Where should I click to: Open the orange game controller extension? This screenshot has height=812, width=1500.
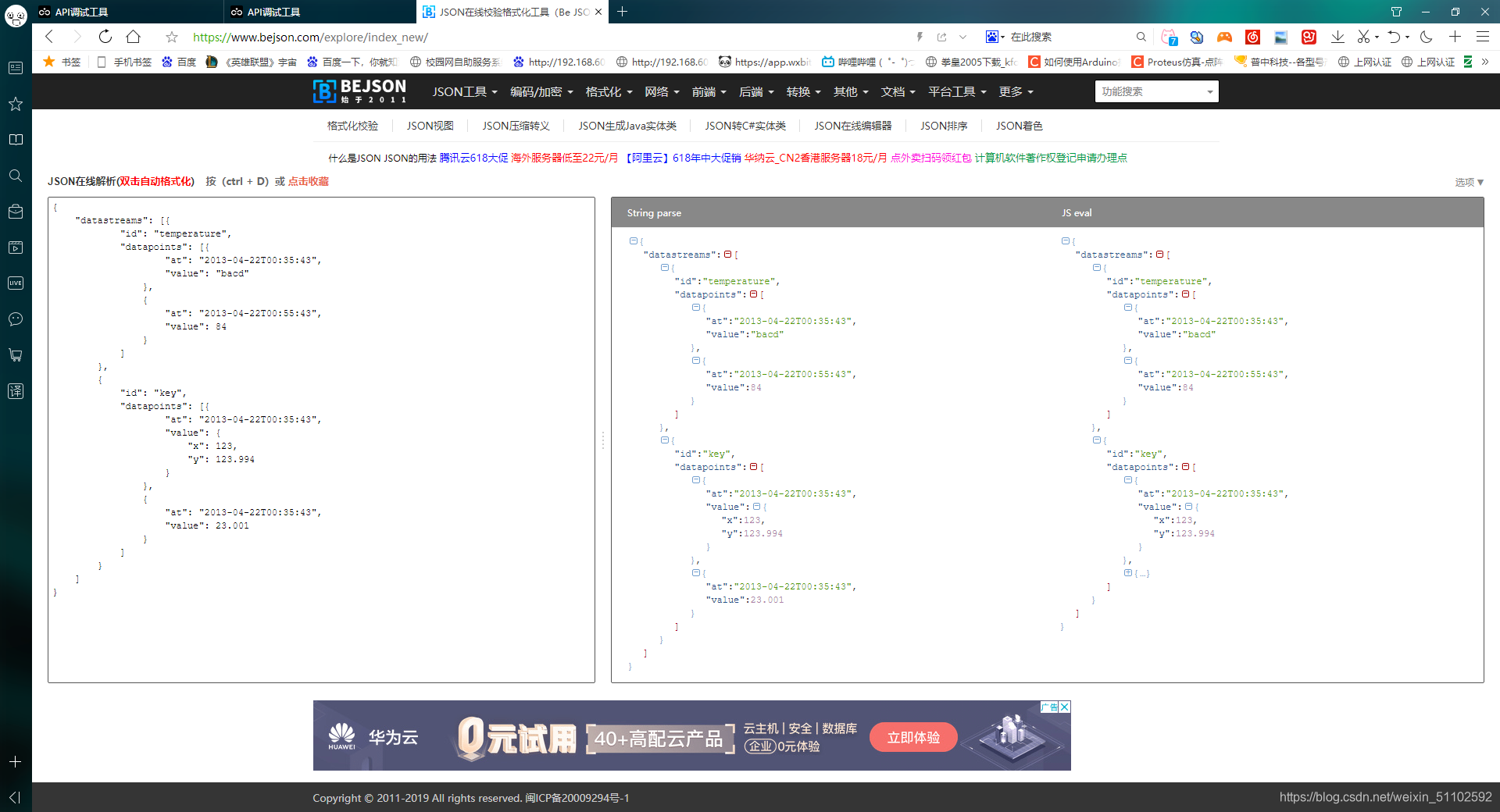(1224, 37)
